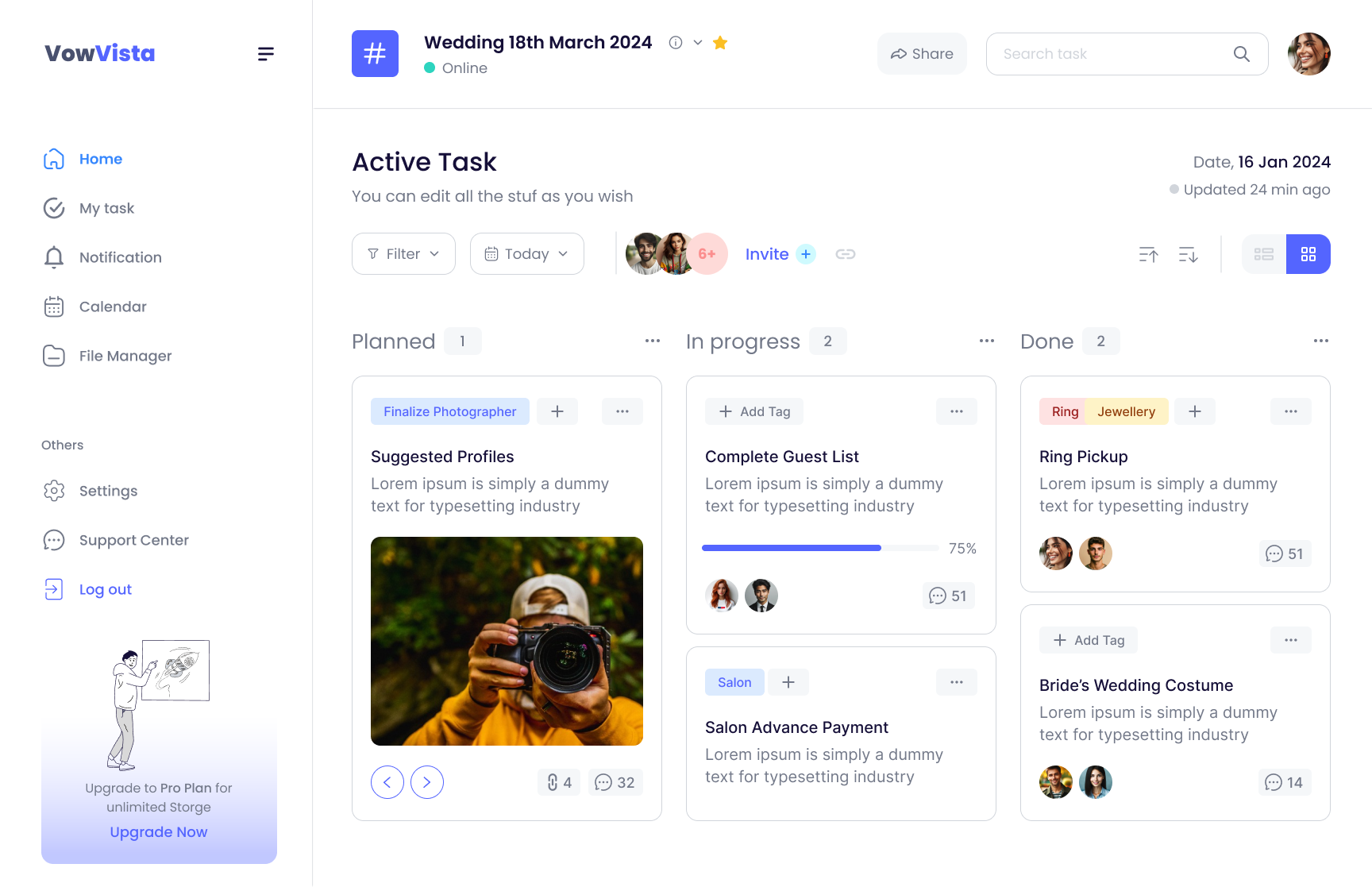Collapse sidebar with hamburger menu icon
Viewport: 1372px width, 887px height.
click(x=266, y=54)
